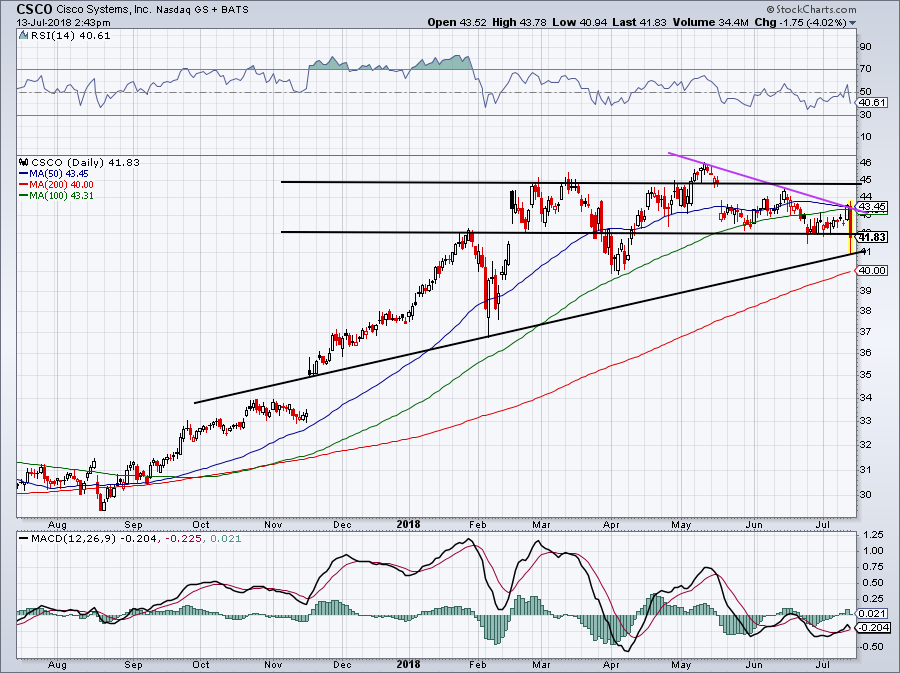
Task: Click the Dec label on the MACD panel date axis
Action: (342, 665)
